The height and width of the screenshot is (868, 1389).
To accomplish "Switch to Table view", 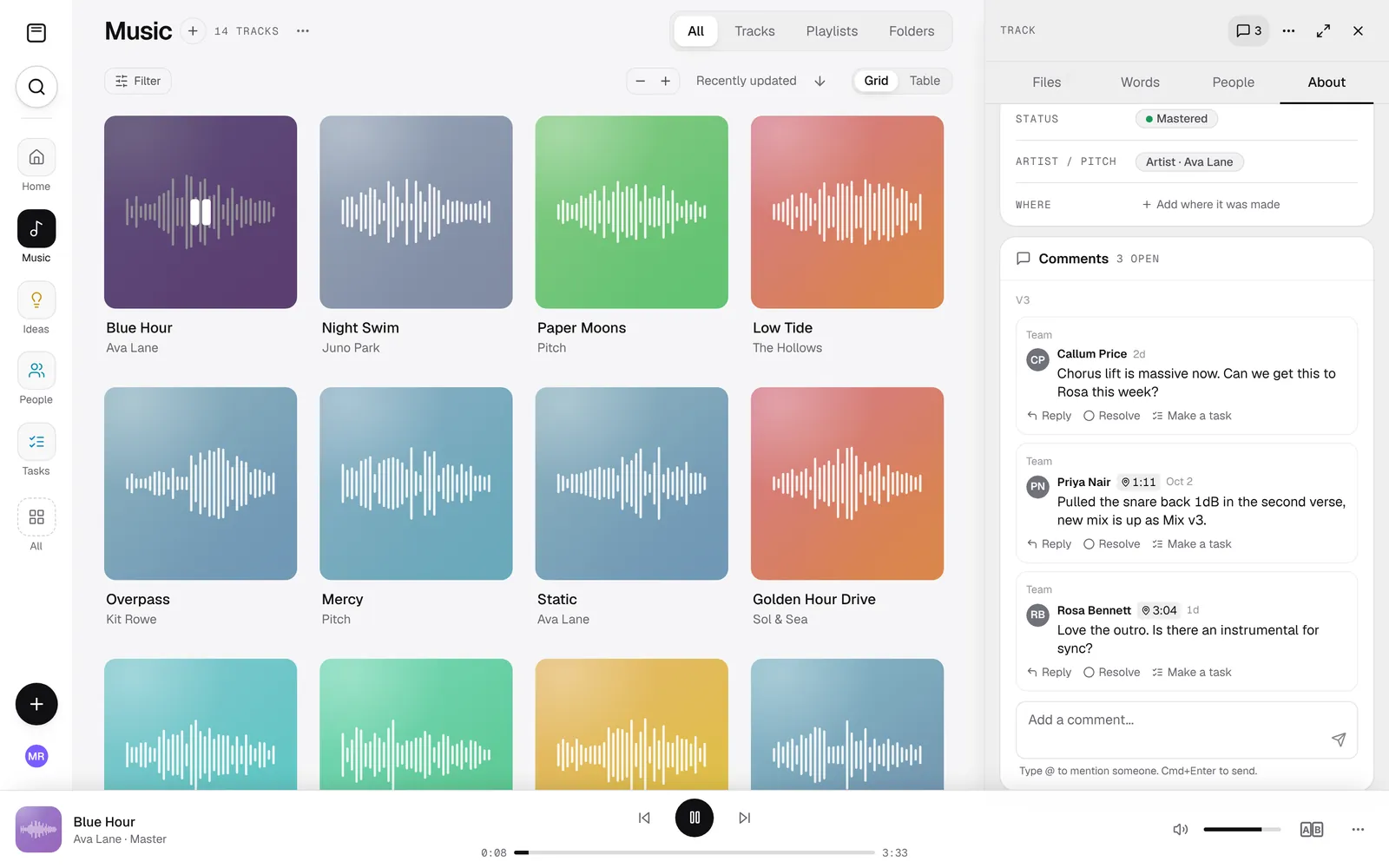I will [925, 81].
